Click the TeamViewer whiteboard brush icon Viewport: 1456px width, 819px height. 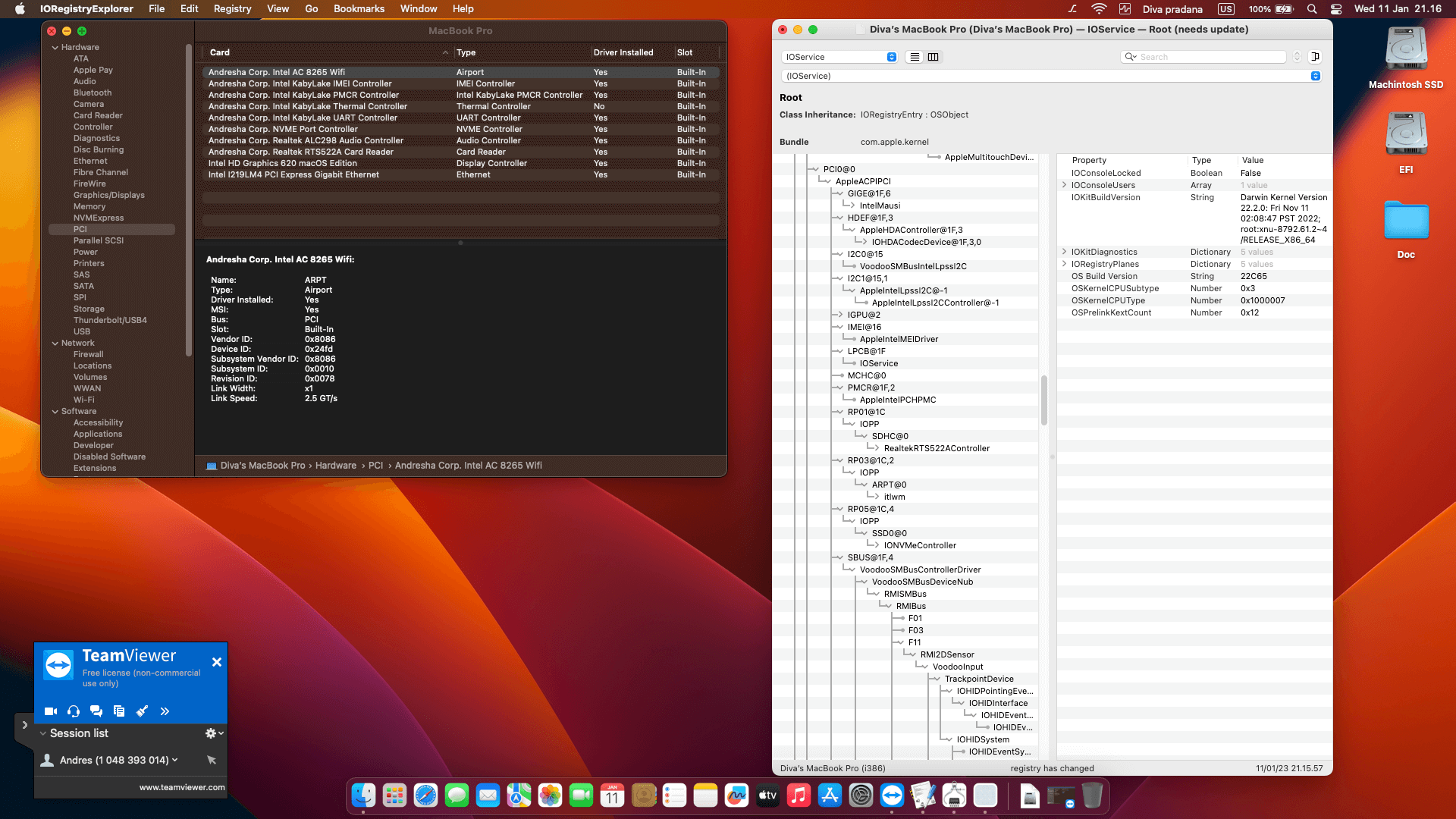click(x=142, y=711)
